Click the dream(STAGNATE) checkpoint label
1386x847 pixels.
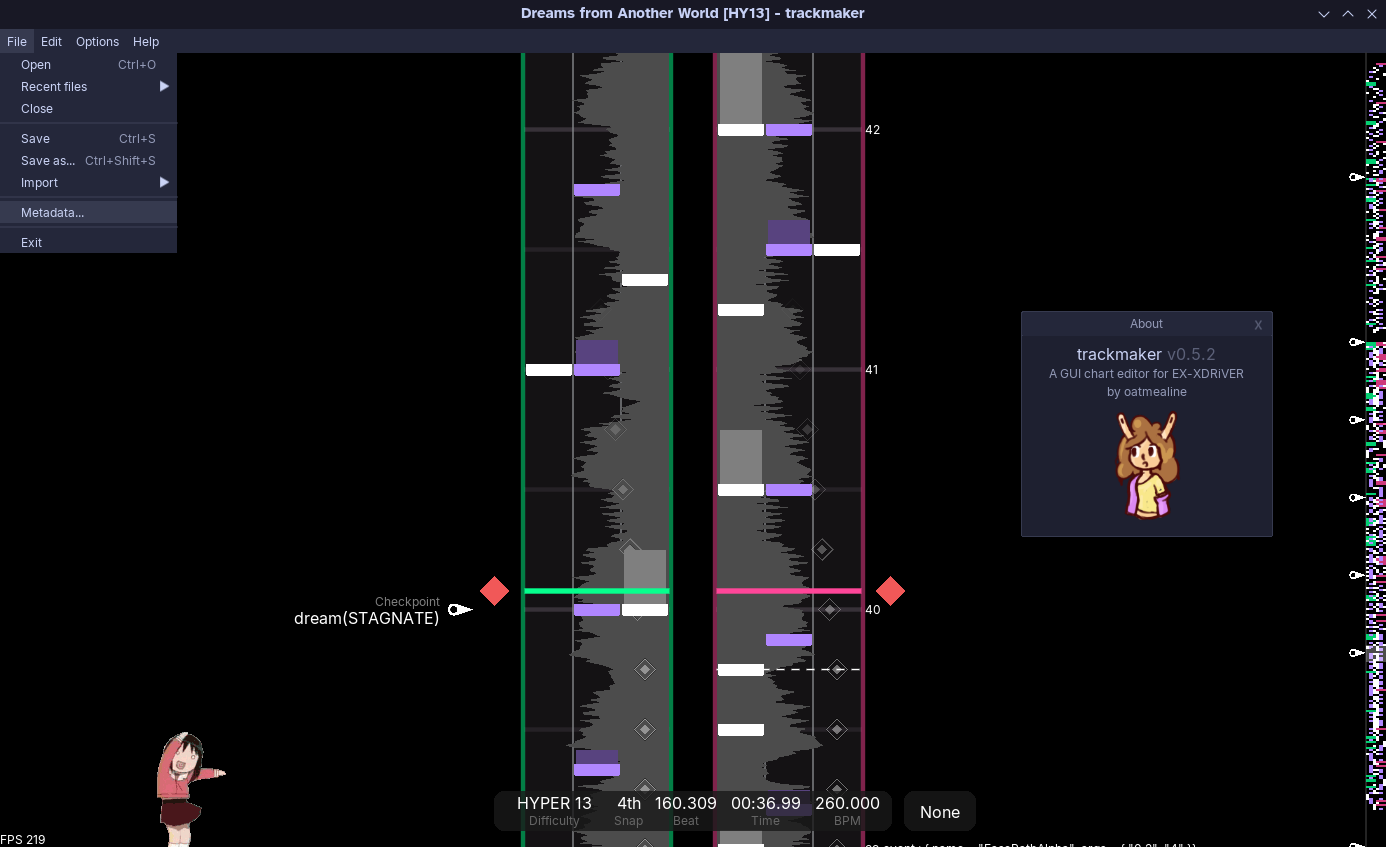pos(366,618)
